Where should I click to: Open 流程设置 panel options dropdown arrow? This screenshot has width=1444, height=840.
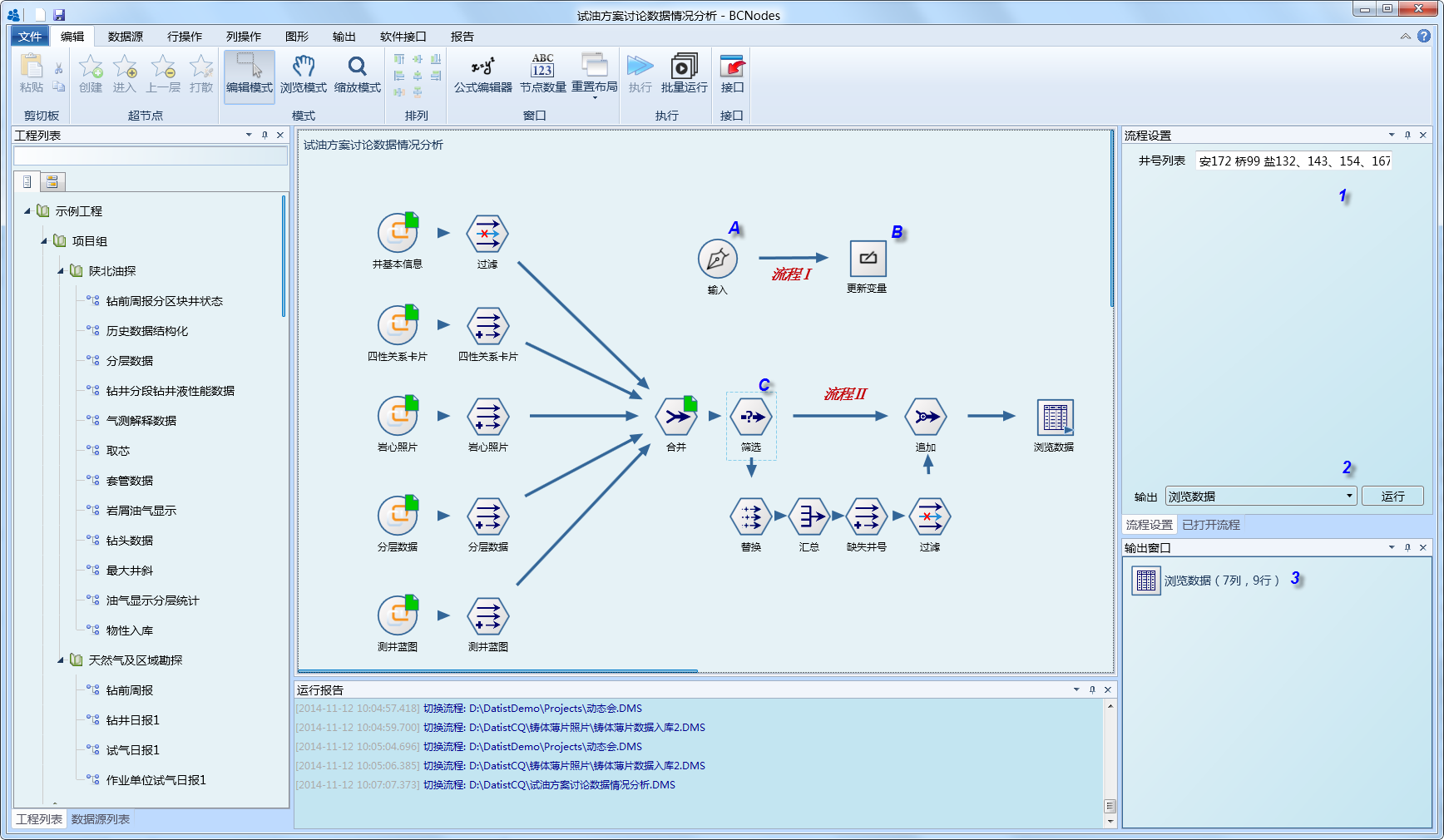[1392, 135]
